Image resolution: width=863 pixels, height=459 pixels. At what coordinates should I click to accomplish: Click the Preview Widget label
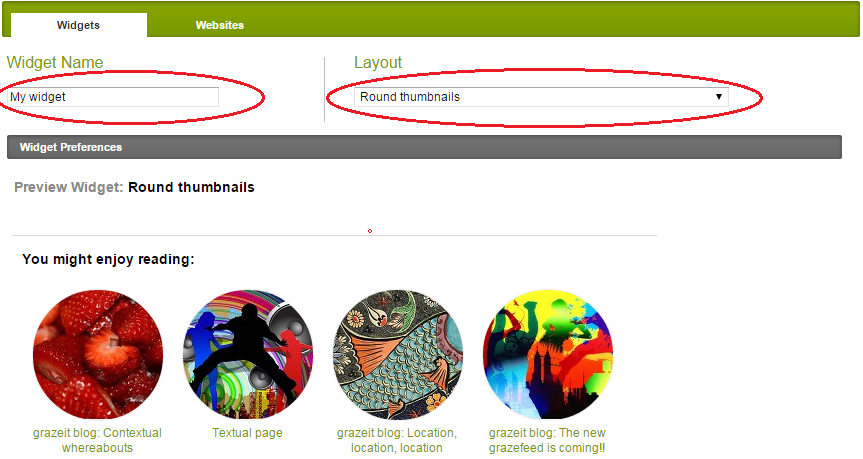[x=69, y=187]
